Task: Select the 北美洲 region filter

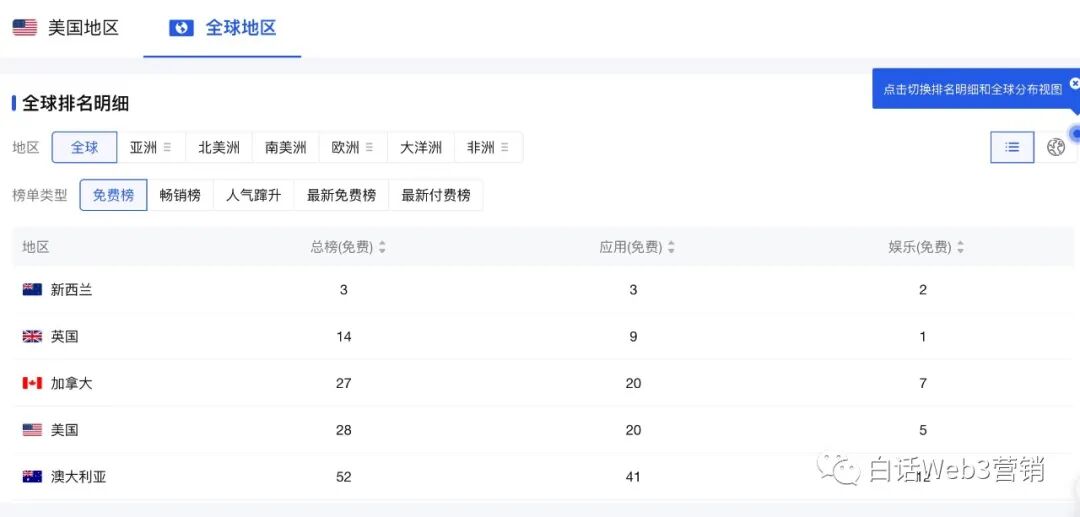Action: (219, 147)
